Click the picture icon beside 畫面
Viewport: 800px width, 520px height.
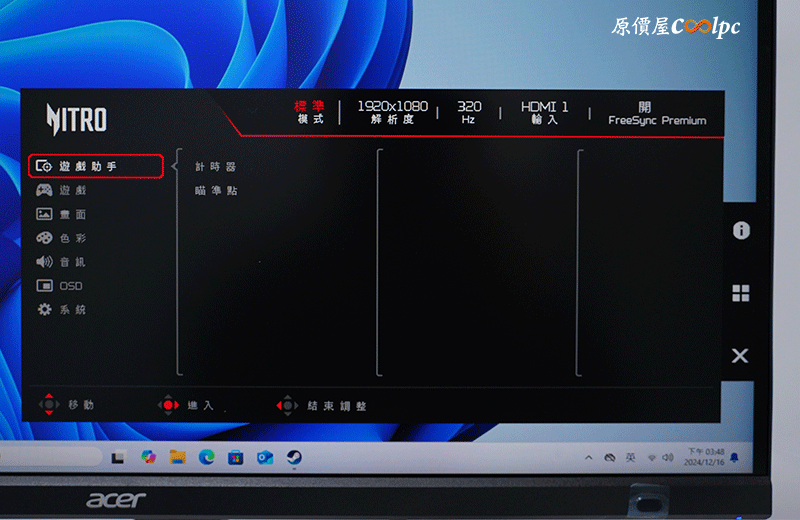pyautogui.click(x=44, y=214)
